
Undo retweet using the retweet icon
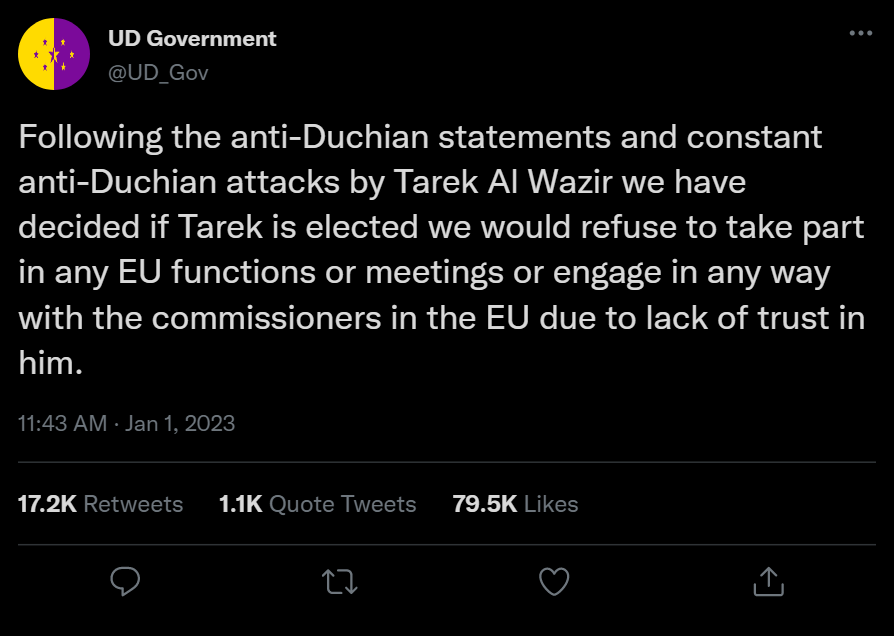click(339, 580)
